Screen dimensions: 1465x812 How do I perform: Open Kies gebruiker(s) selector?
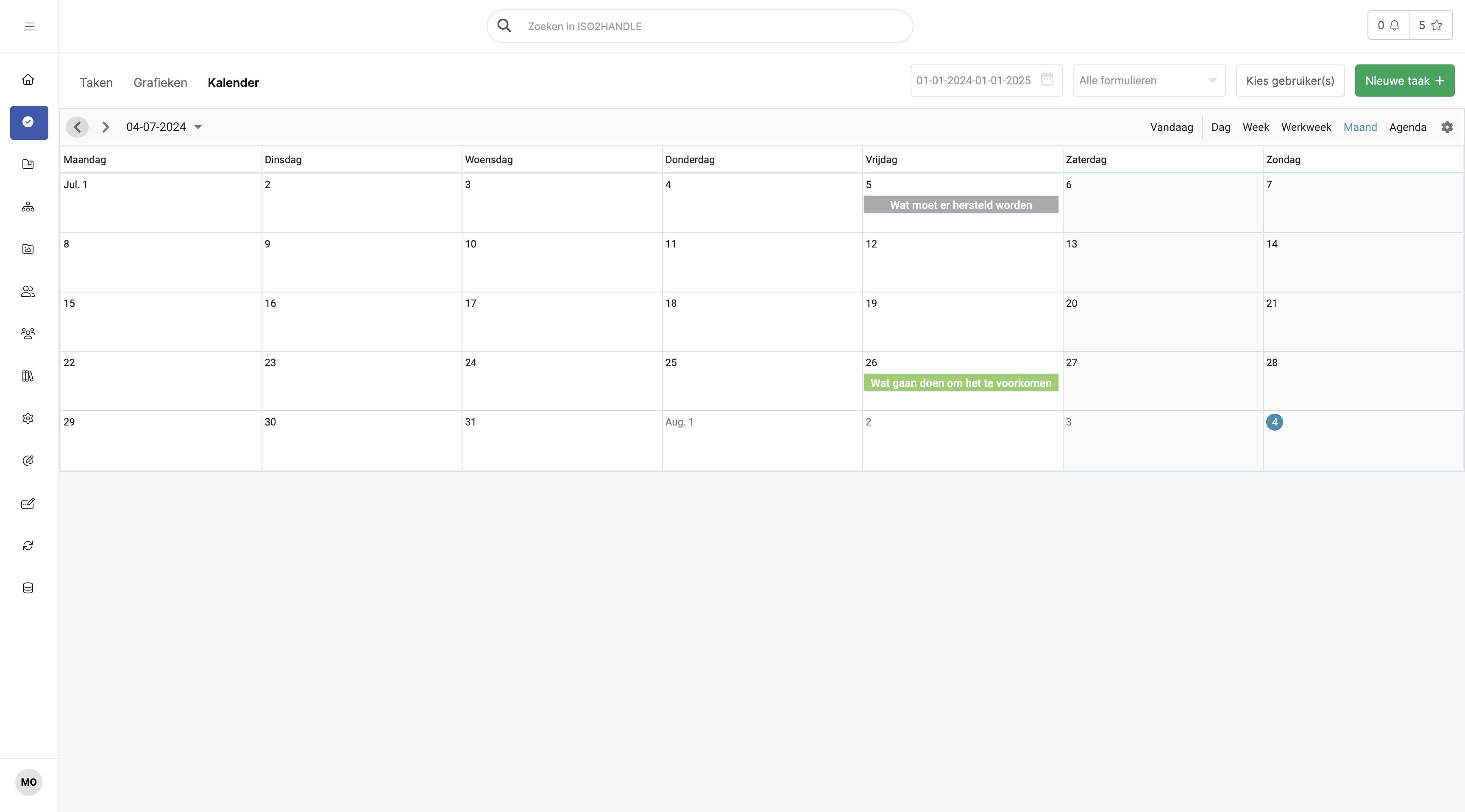click(1290, 81)
